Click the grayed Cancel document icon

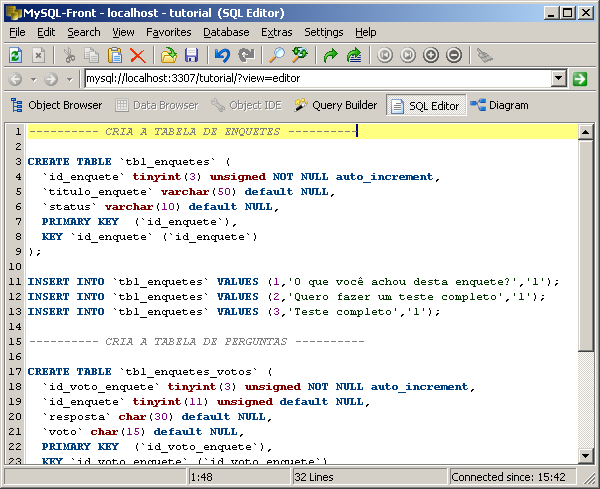pos(38,55)
